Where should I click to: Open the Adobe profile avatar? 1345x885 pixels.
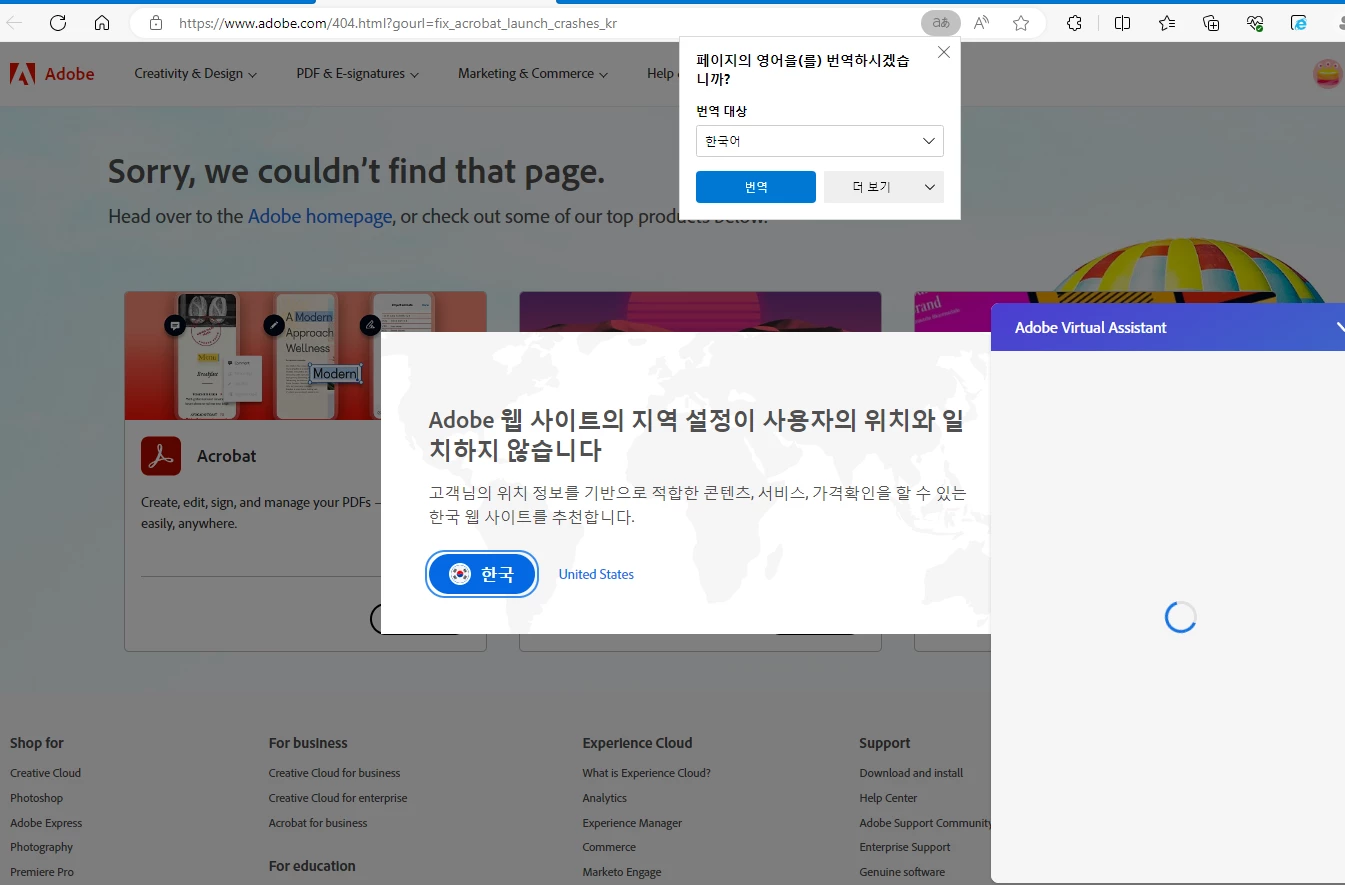click(1328, 74)
